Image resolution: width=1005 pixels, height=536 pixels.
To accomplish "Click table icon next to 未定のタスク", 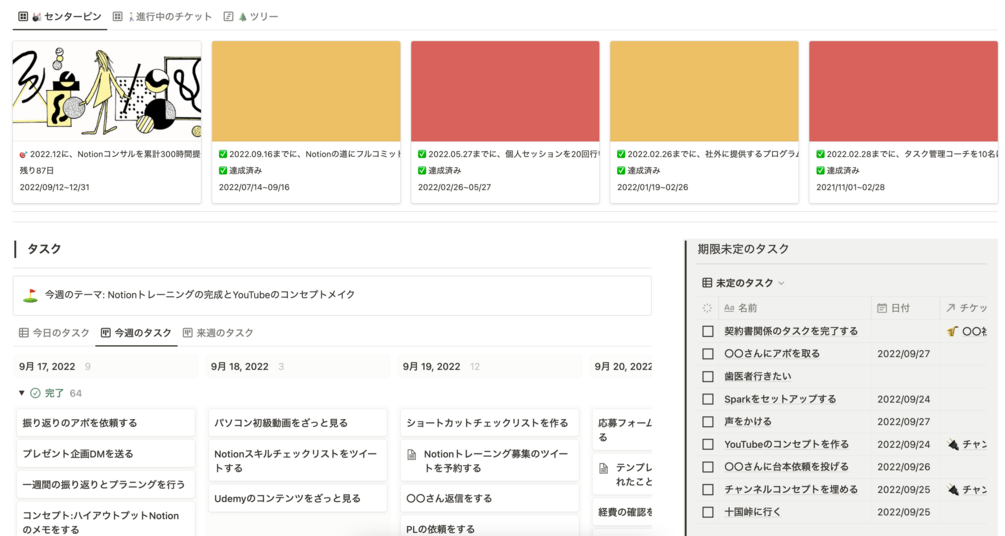I will coord(707,283).
